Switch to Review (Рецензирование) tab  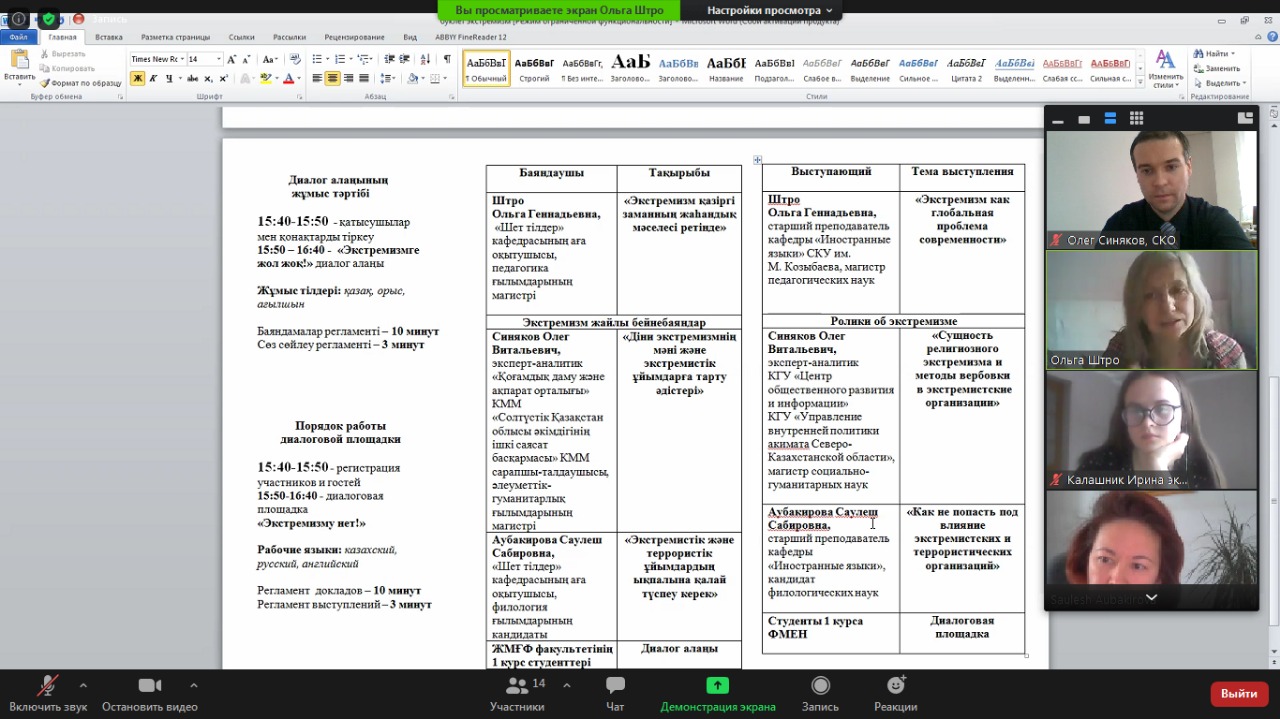coord(356,37)
